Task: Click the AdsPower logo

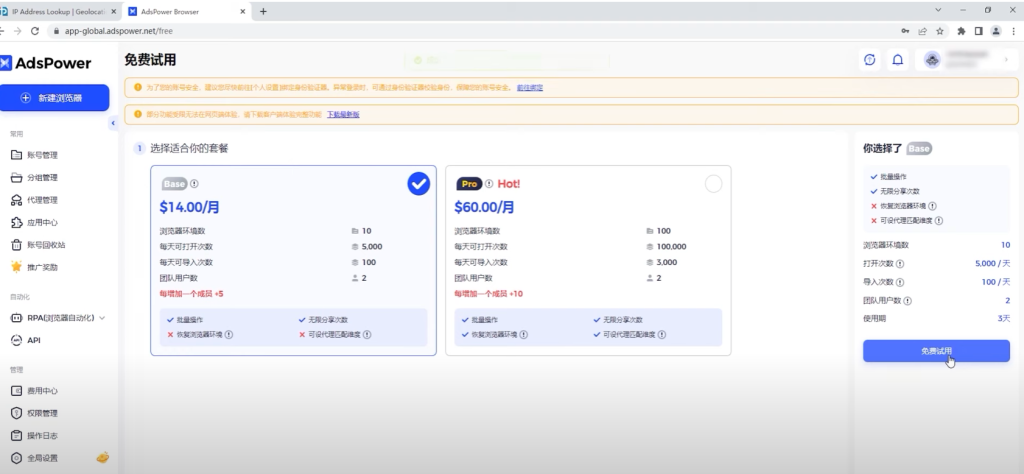Action: point(46,63)
